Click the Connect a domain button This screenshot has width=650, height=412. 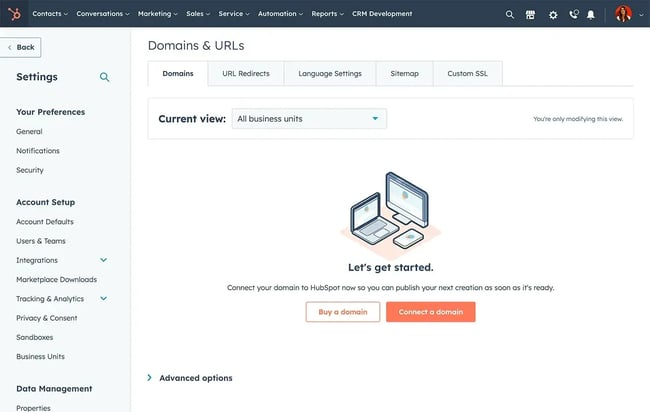coord(430,312)
